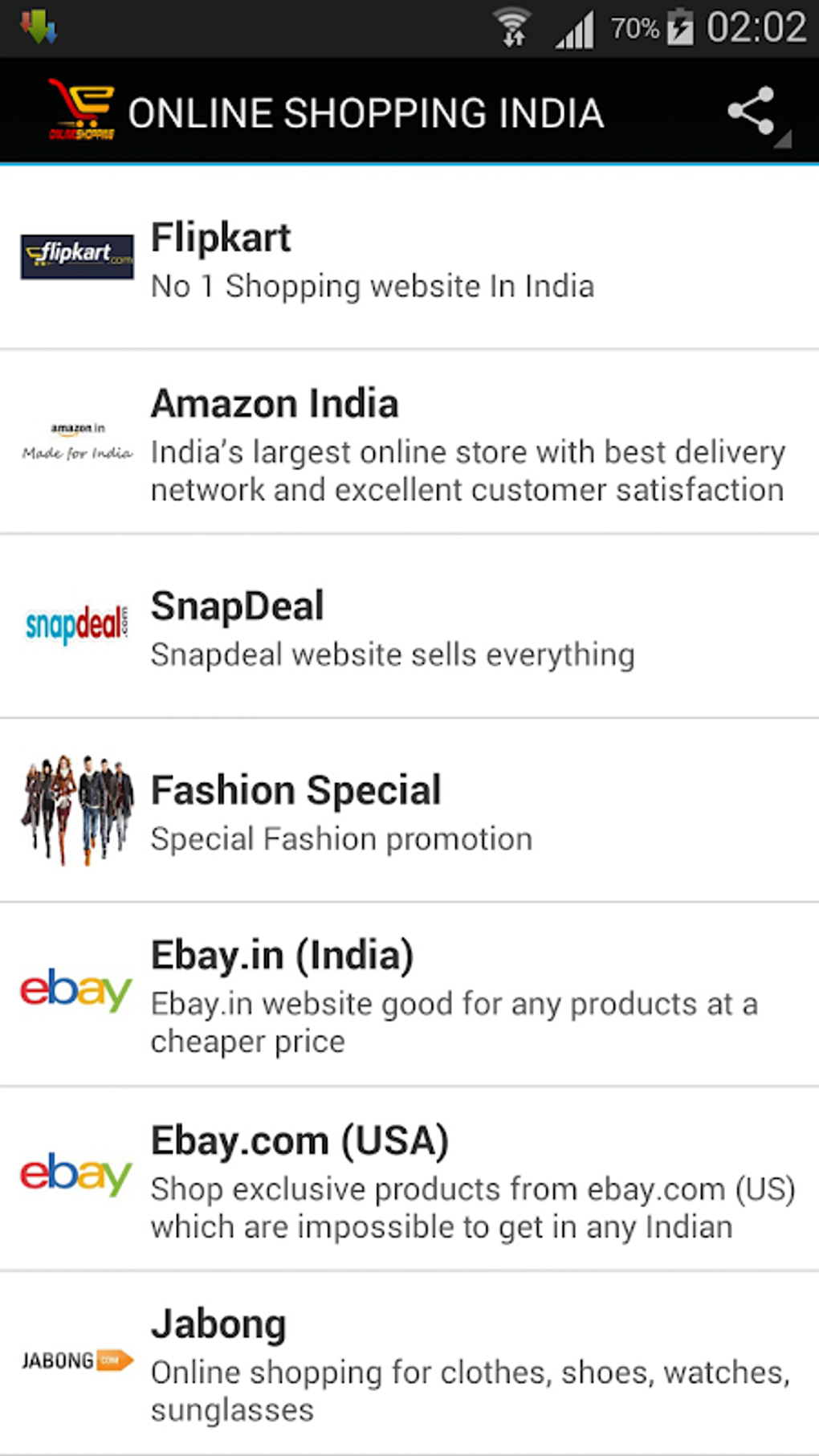Tap the Wi-Fi signal status icon
Screen dimensions: 819x1456
click(x=511, y=27)
